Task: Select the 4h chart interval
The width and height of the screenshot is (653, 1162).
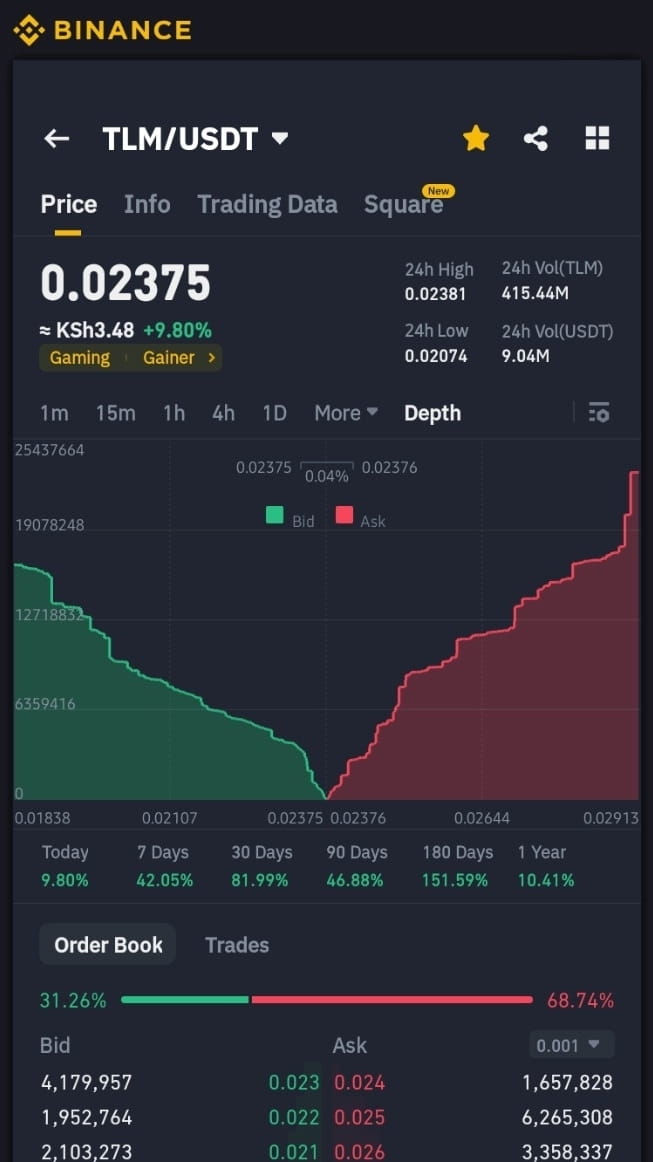Action: 223,413
